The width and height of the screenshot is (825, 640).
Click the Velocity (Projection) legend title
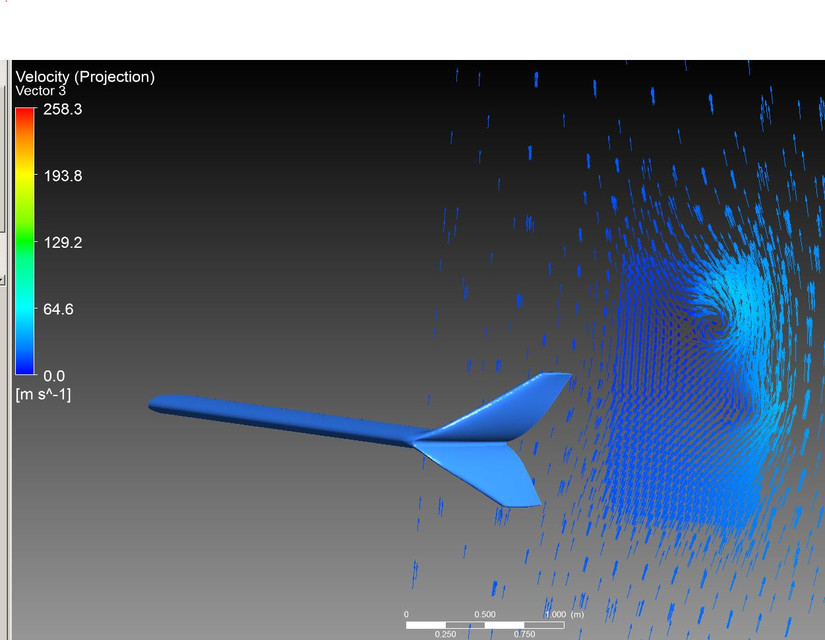coord(86,74)
